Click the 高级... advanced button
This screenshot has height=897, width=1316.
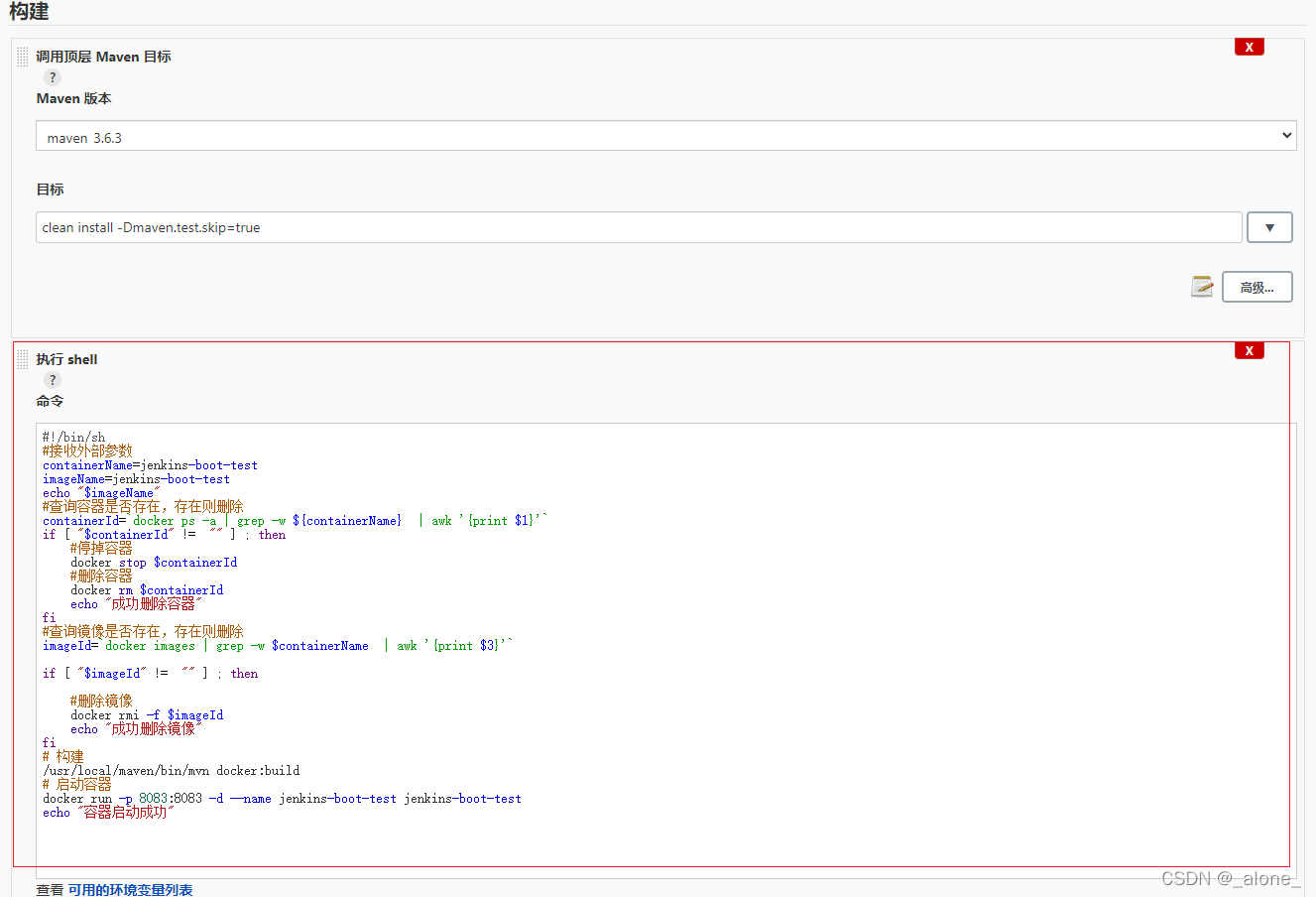pyautogui.click(x=1256, y=287)
